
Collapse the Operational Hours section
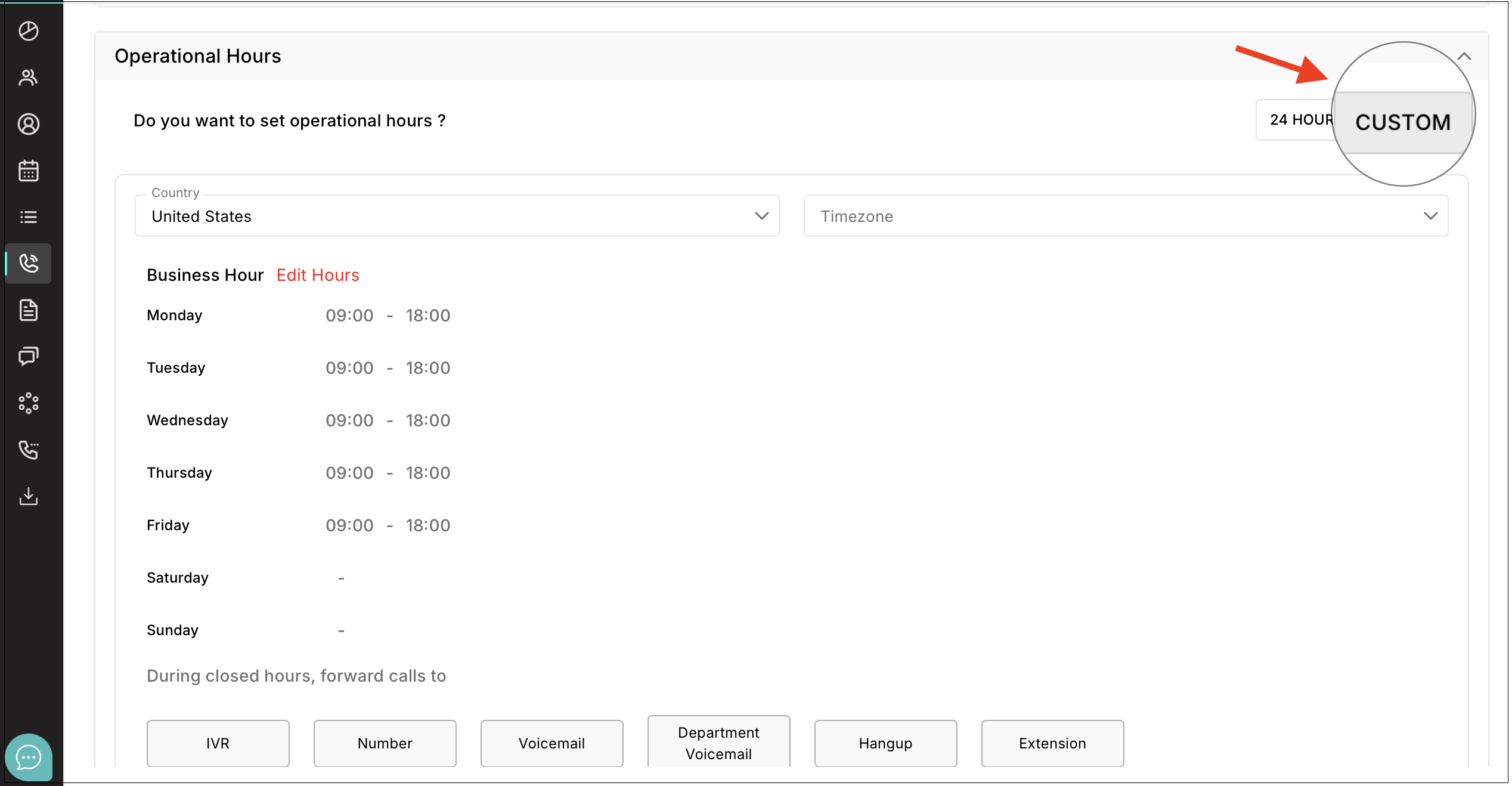[1464, 57]
